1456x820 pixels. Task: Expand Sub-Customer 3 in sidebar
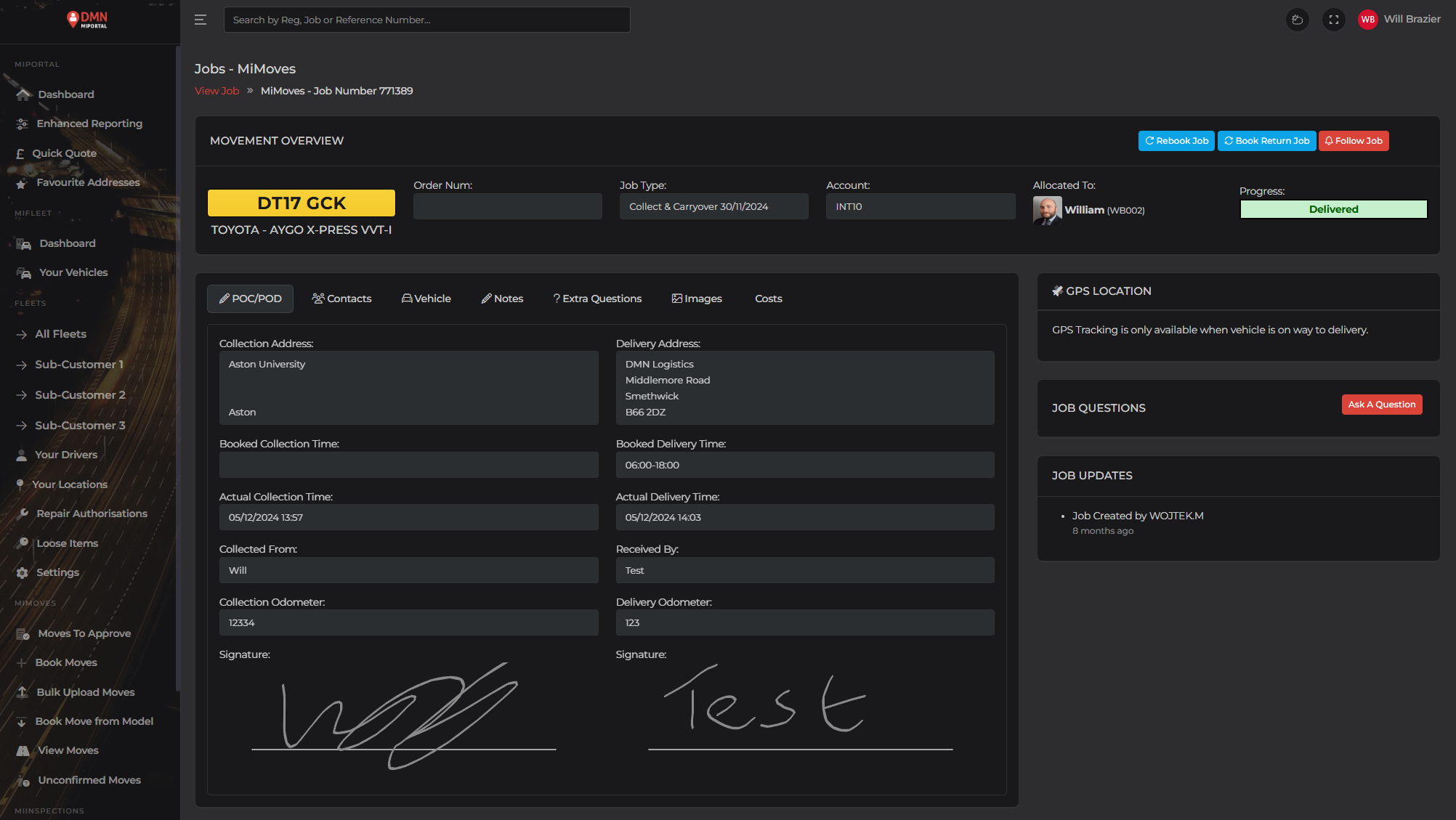(x=80, y=426)
